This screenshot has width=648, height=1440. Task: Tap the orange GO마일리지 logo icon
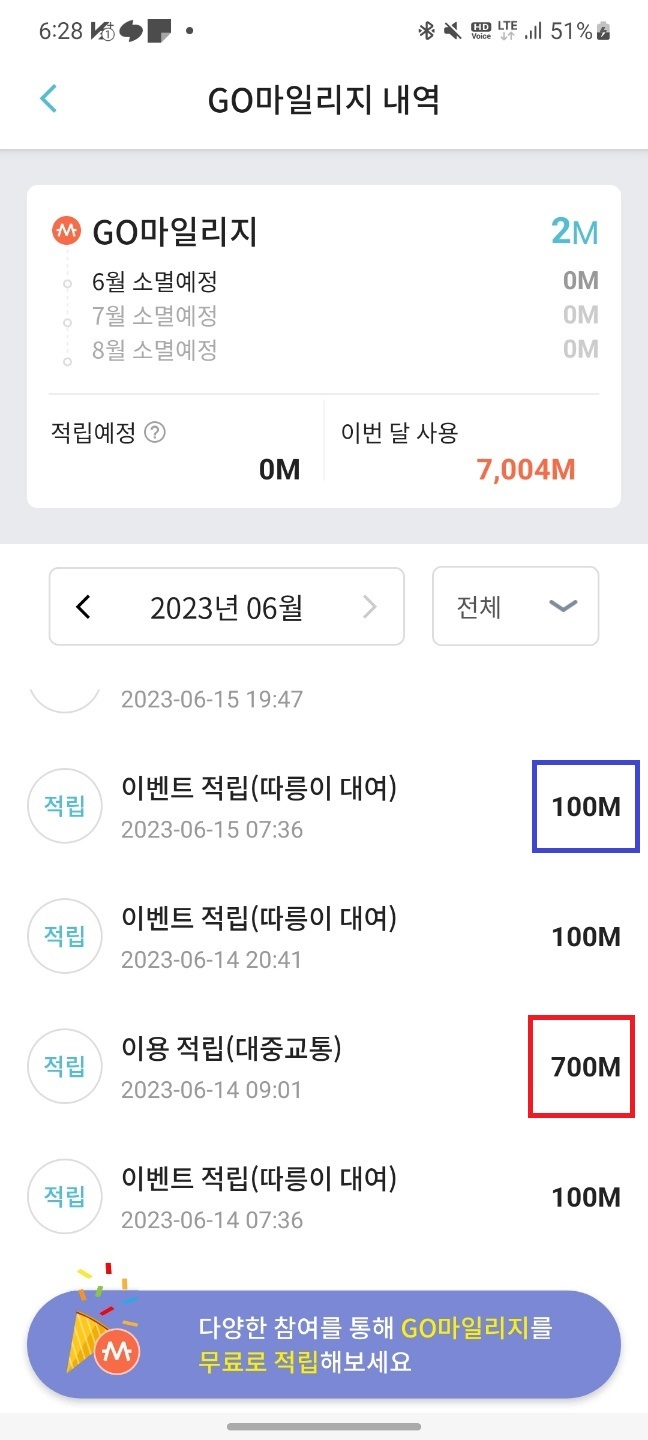(65, 232)
